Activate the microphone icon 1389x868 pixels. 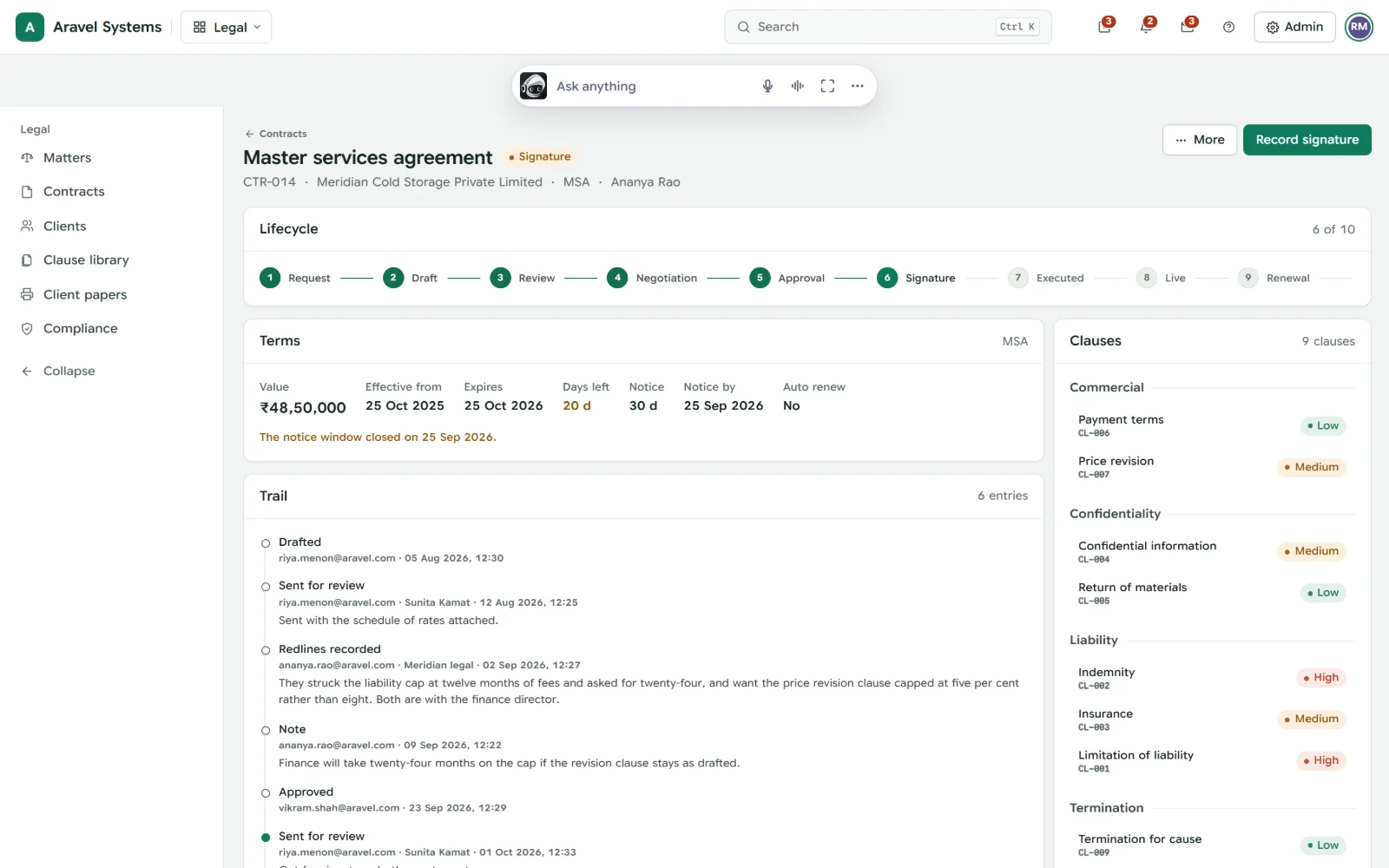click(767, 86)
